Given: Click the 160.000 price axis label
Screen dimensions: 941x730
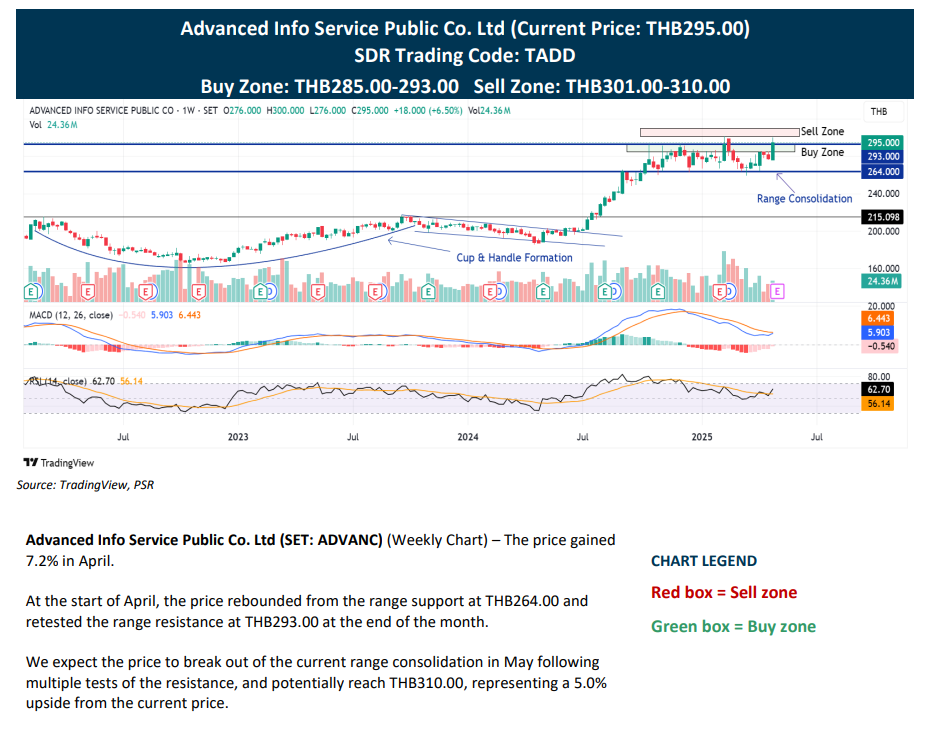Looking at the screenshot, I should pos(883,268).
